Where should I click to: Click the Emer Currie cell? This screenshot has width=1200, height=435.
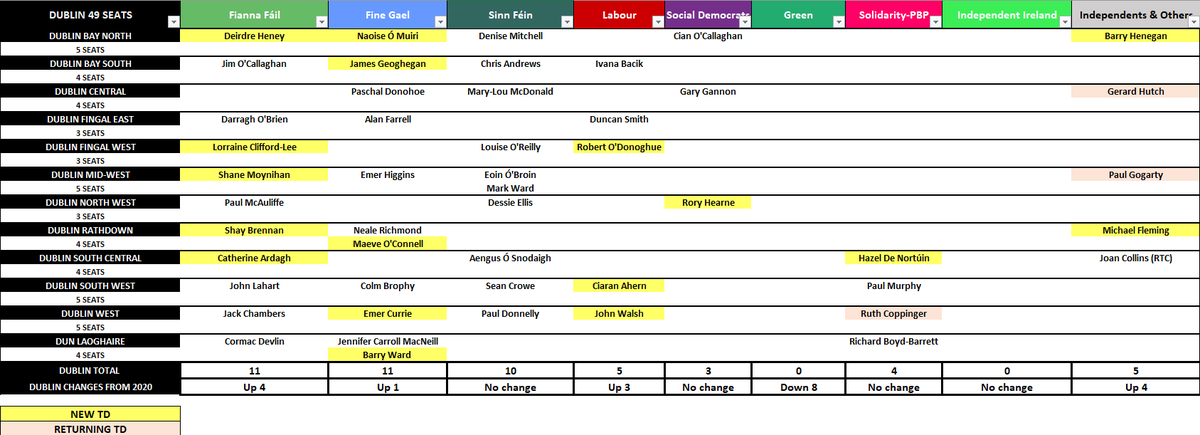pos(388,313)
